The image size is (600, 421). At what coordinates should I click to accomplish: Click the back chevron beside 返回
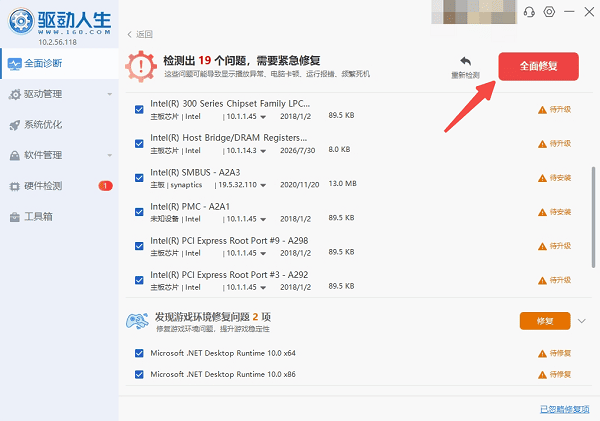coord(129,34)
